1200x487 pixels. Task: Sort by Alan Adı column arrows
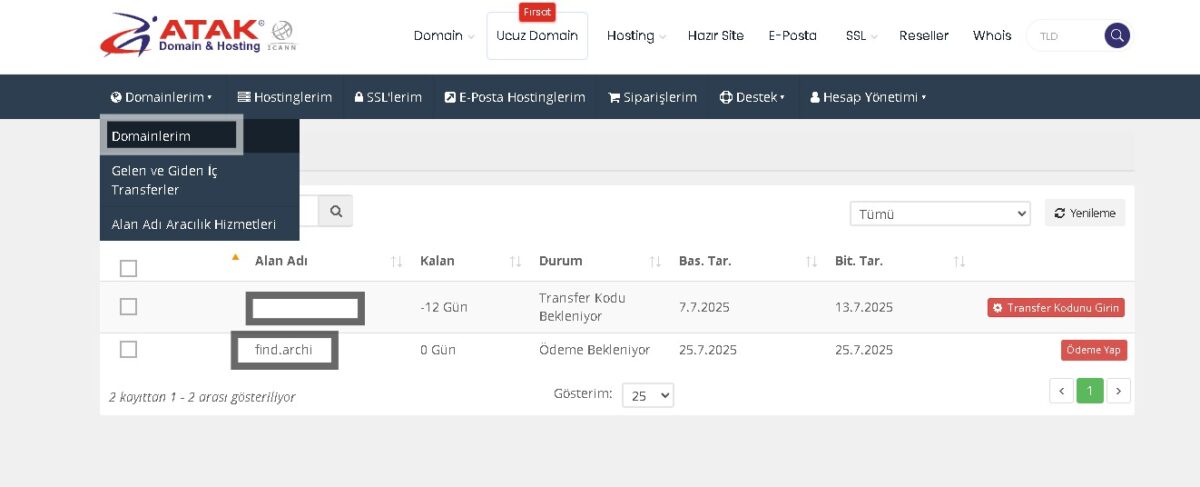pyautogui.click(x=397, y=262)
